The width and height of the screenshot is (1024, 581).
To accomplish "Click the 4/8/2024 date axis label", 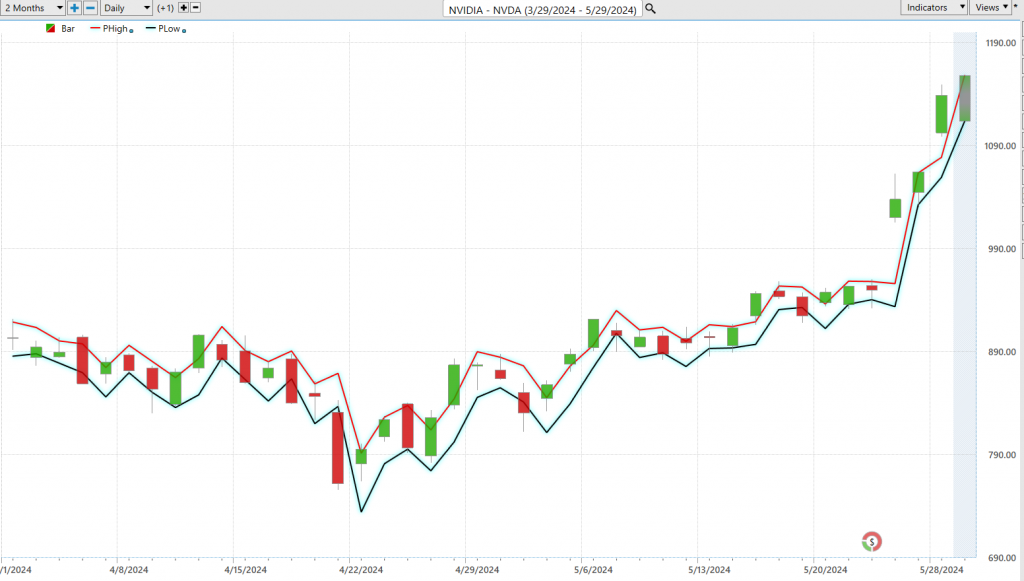I will click(x=129, y=570).
